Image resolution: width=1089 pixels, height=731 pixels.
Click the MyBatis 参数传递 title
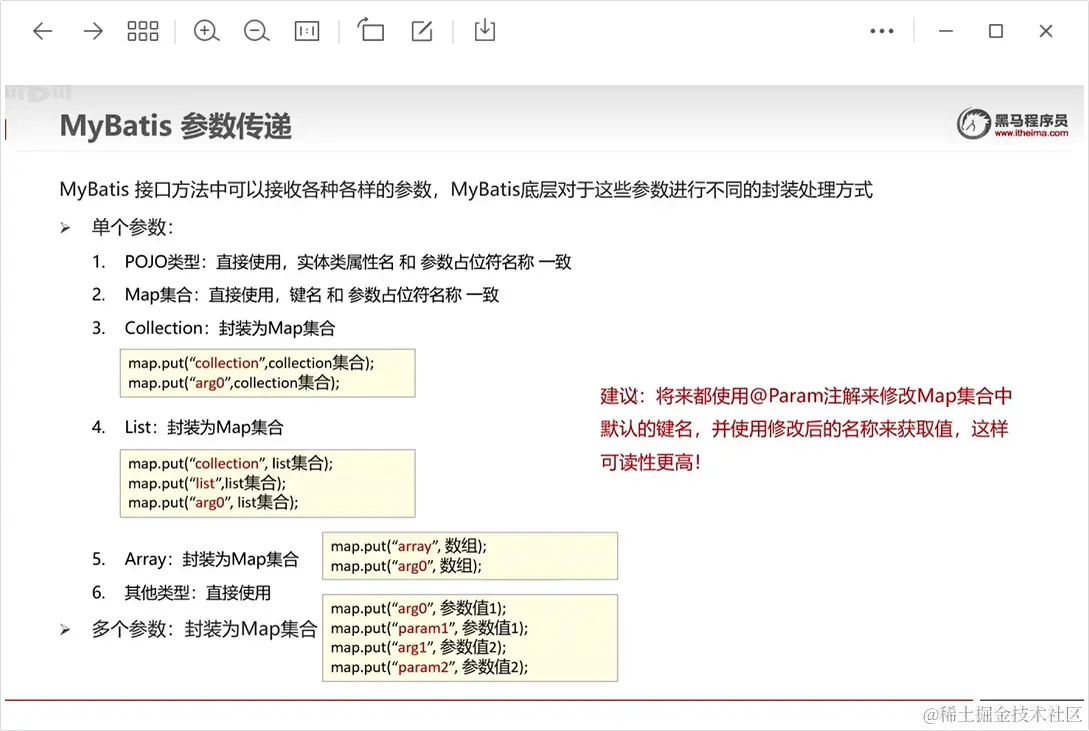176,126
